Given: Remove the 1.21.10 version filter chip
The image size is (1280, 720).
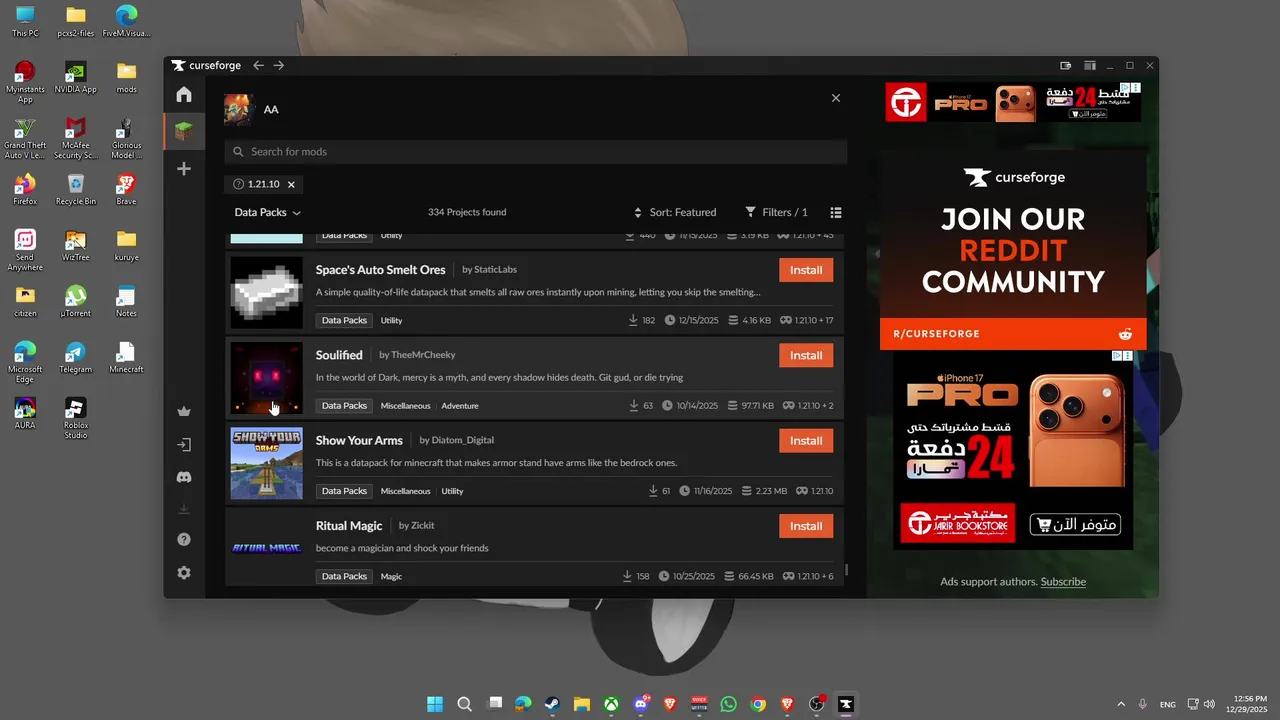Looking at the screenshot, I should pyautogui.click(x=291, y=184).
